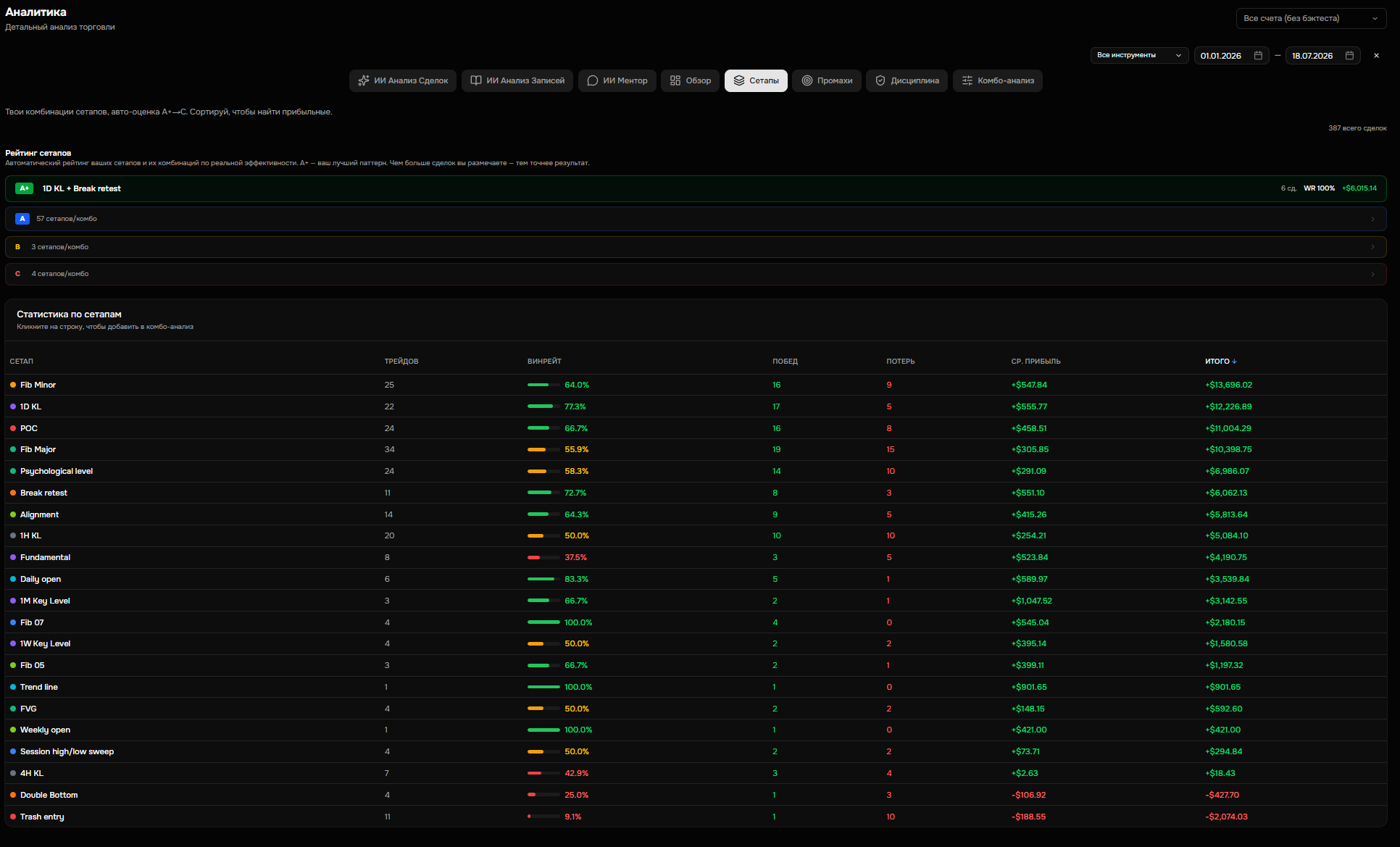Image resolution: width=1400 pixels, height=847 pixels.
Task: Click the A+ 1D KL + Break retest row
Action: 696,188
